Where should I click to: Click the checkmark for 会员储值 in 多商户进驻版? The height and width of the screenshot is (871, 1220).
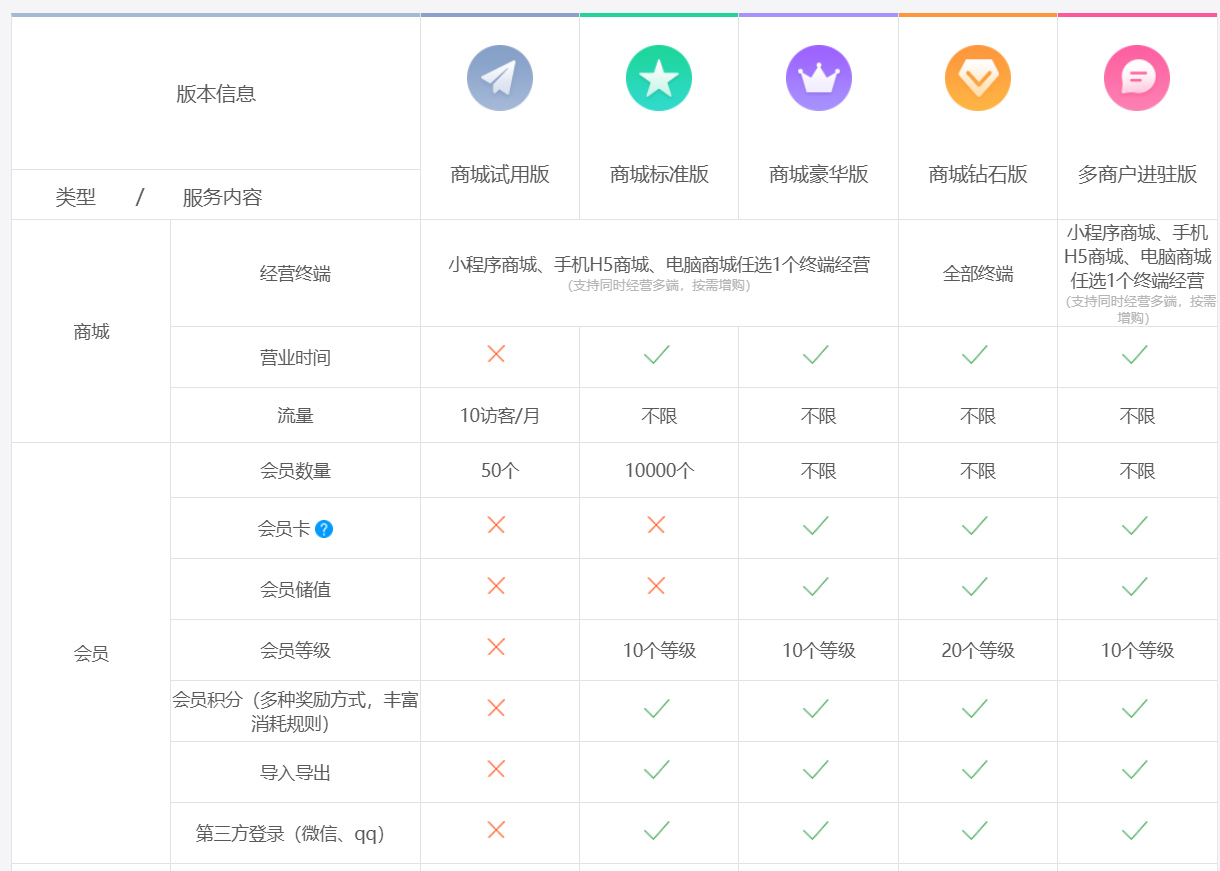click(x=1134, y=586)
